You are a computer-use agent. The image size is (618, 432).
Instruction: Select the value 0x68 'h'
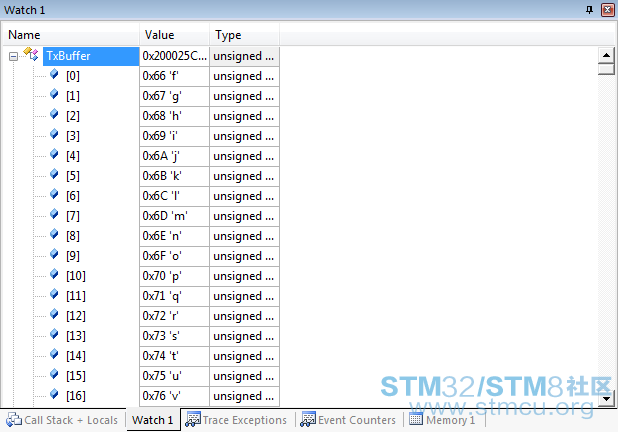point(174,116)
